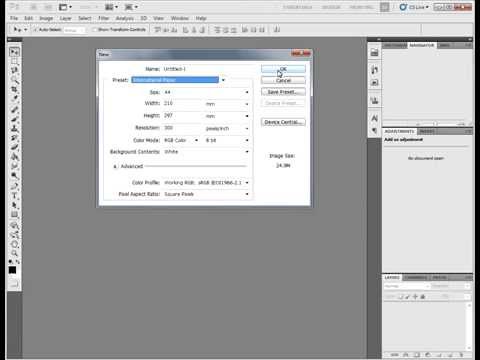The width and height of the screenshot is (480, 360).
Task: Open the Filter menu
Action: click(104, 18)
